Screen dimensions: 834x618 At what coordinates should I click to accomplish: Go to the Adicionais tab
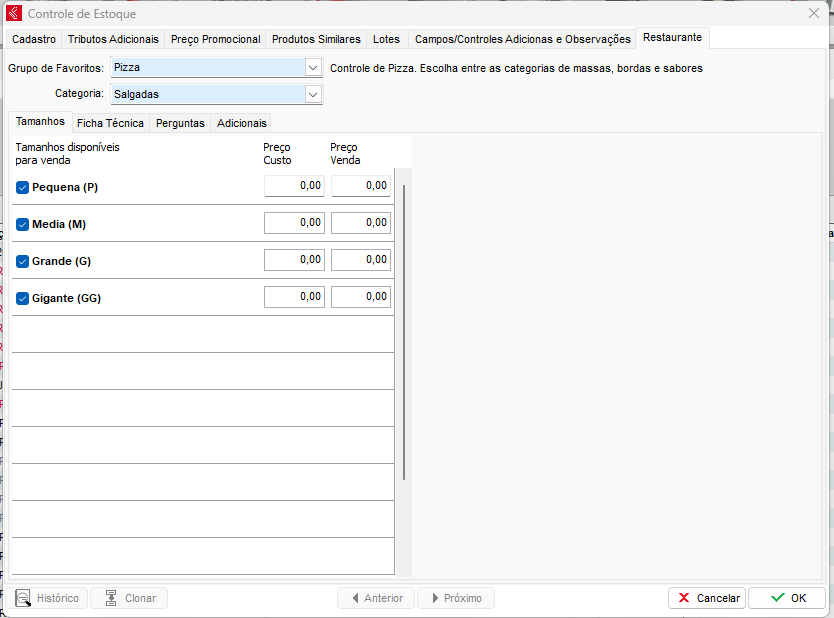click(x=242, y=123)
